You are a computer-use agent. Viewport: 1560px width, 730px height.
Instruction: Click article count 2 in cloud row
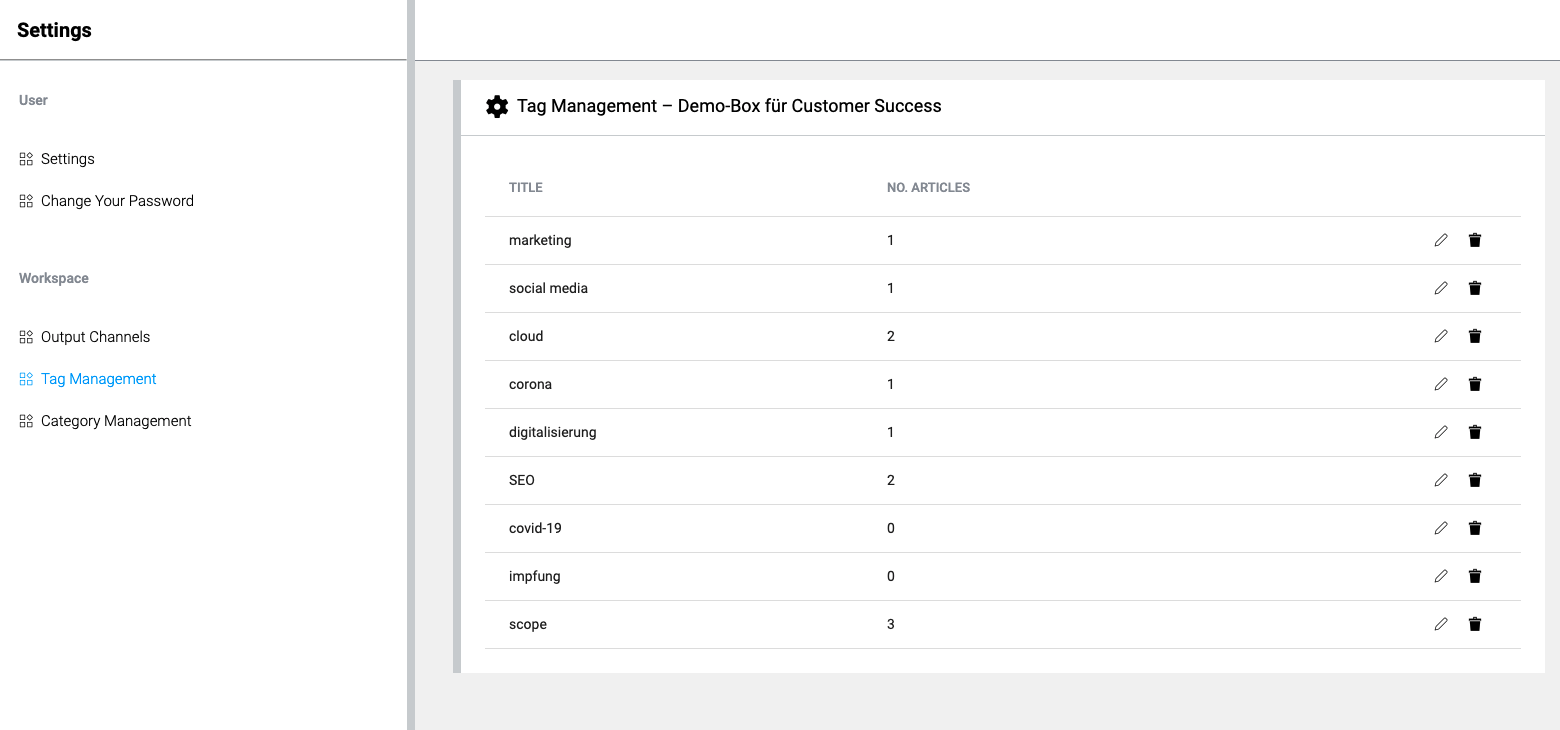coord(891,336)
